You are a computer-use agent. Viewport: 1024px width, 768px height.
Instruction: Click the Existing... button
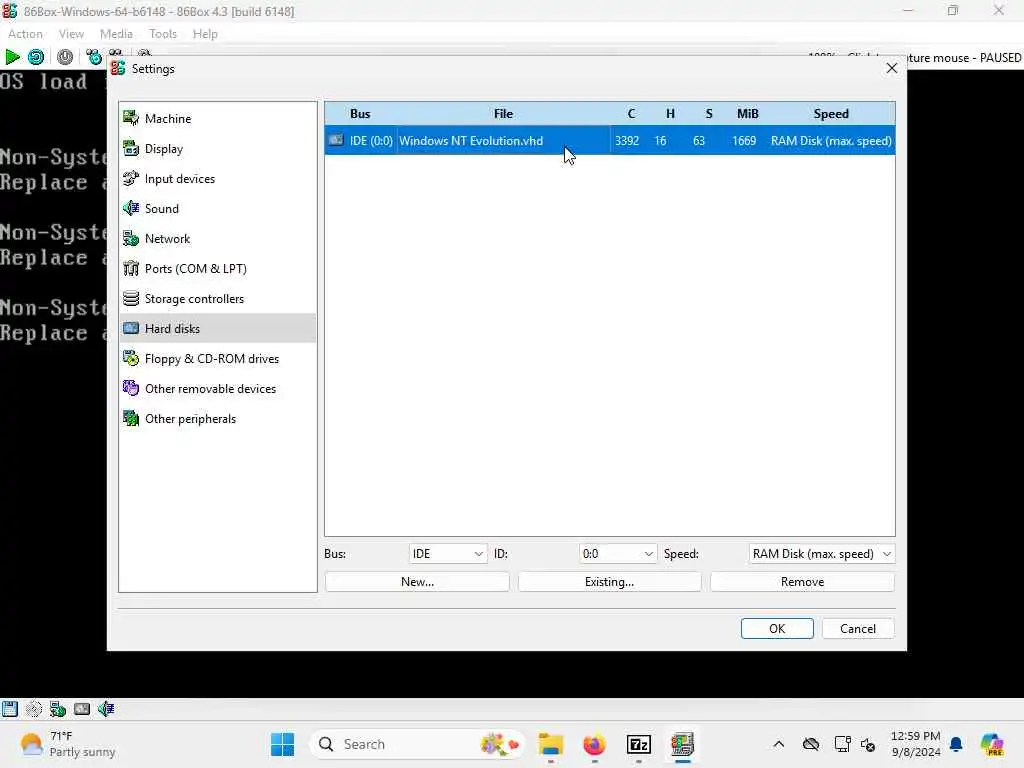[609, 582]
